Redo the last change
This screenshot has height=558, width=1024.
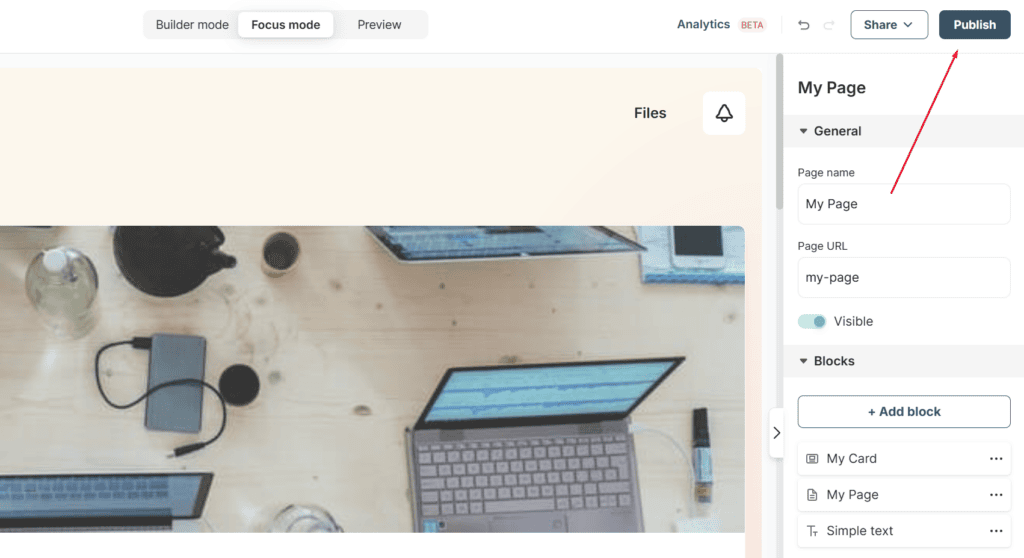coord(829,25)
